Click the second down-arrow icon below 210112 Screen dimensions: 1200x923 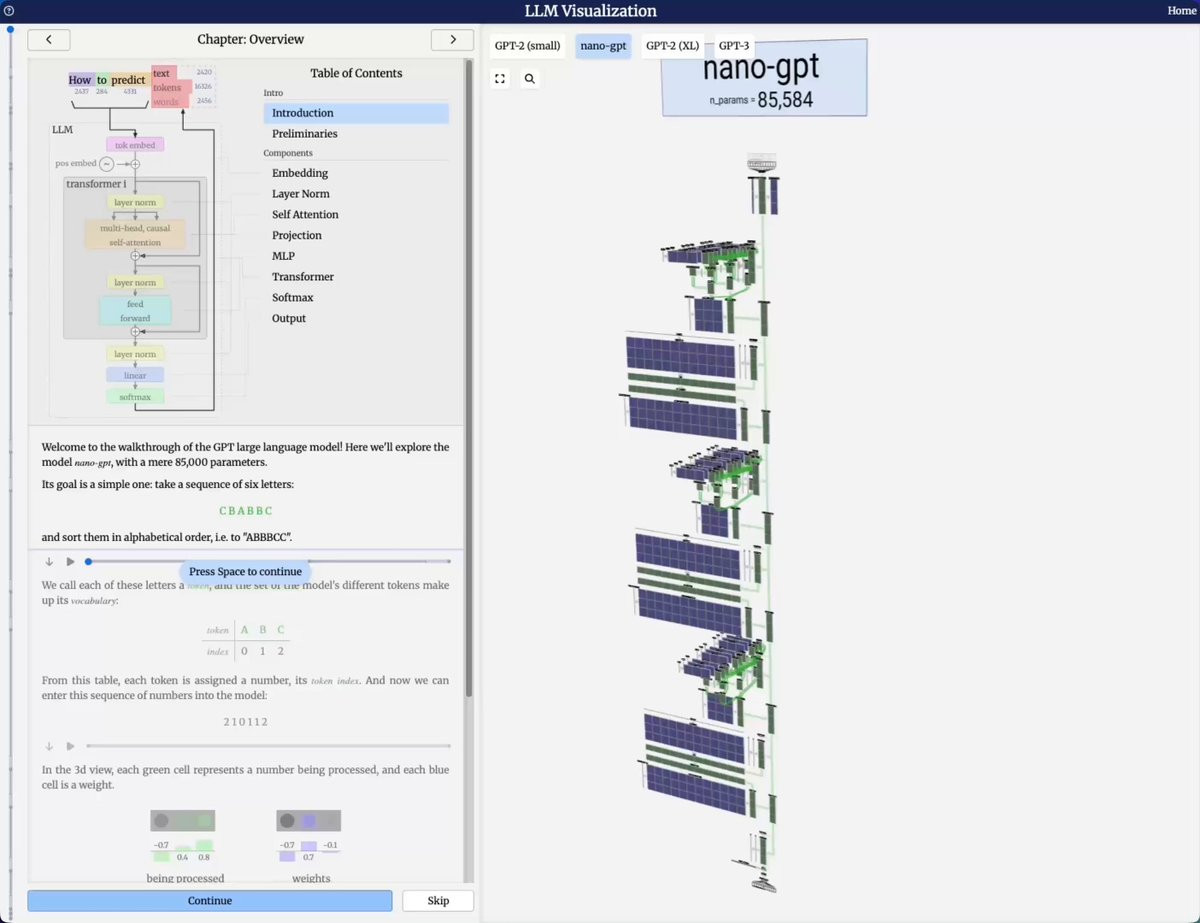point(49,746)
